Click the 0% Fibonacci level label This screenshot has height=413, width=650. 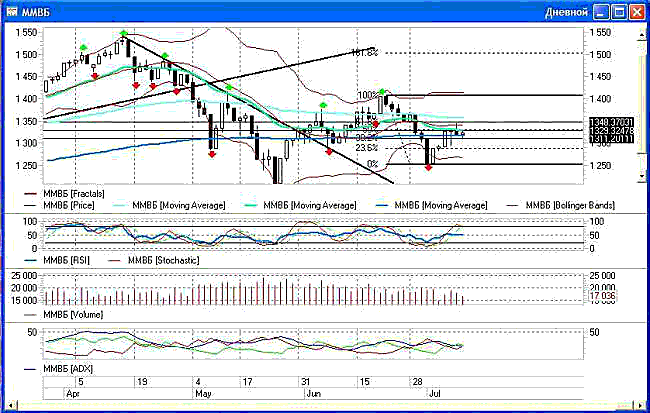(x=373, y=164)
